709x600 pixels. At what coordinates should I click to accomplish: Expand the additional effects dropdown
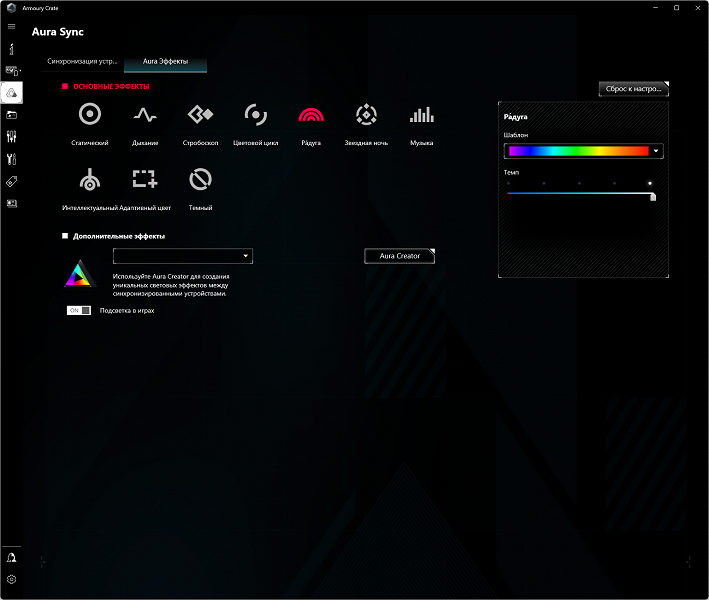click(183, 256)
